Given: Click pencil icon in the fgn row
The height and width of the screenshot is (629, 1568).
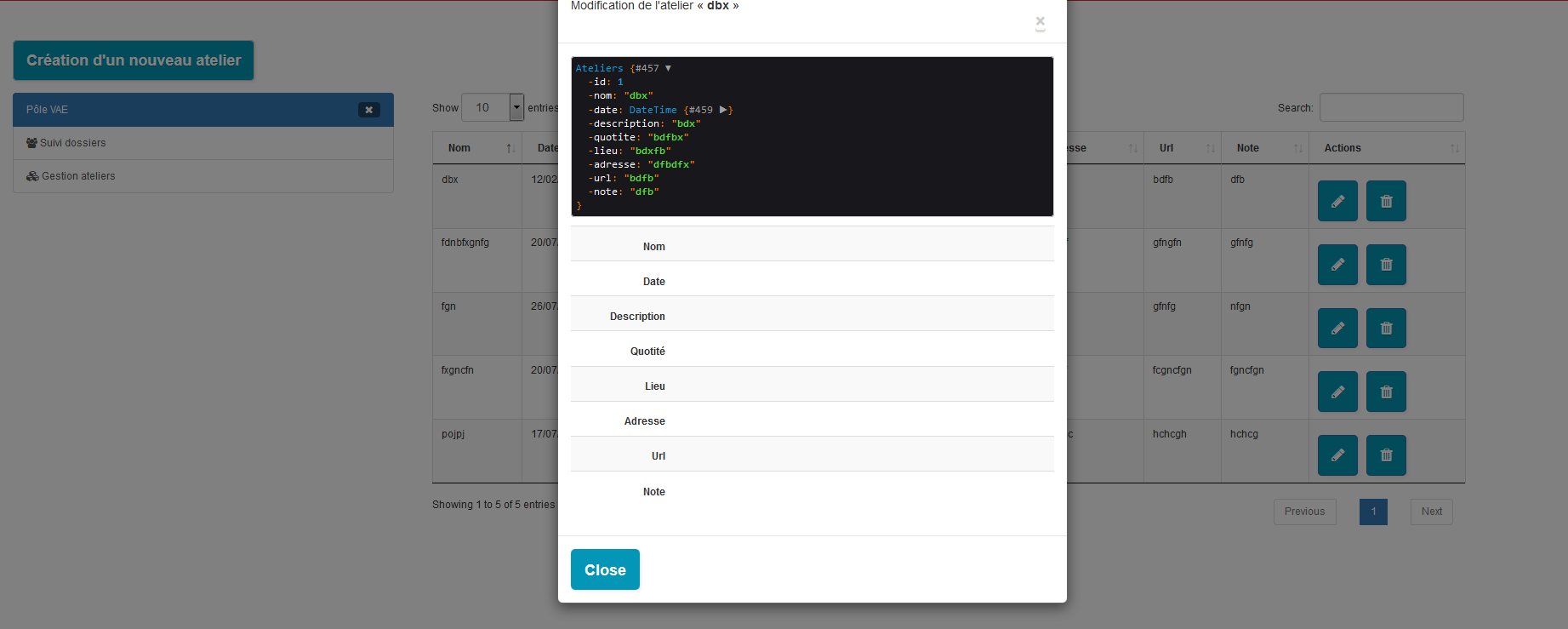Looking at the screenshot, I should 1337,329.
